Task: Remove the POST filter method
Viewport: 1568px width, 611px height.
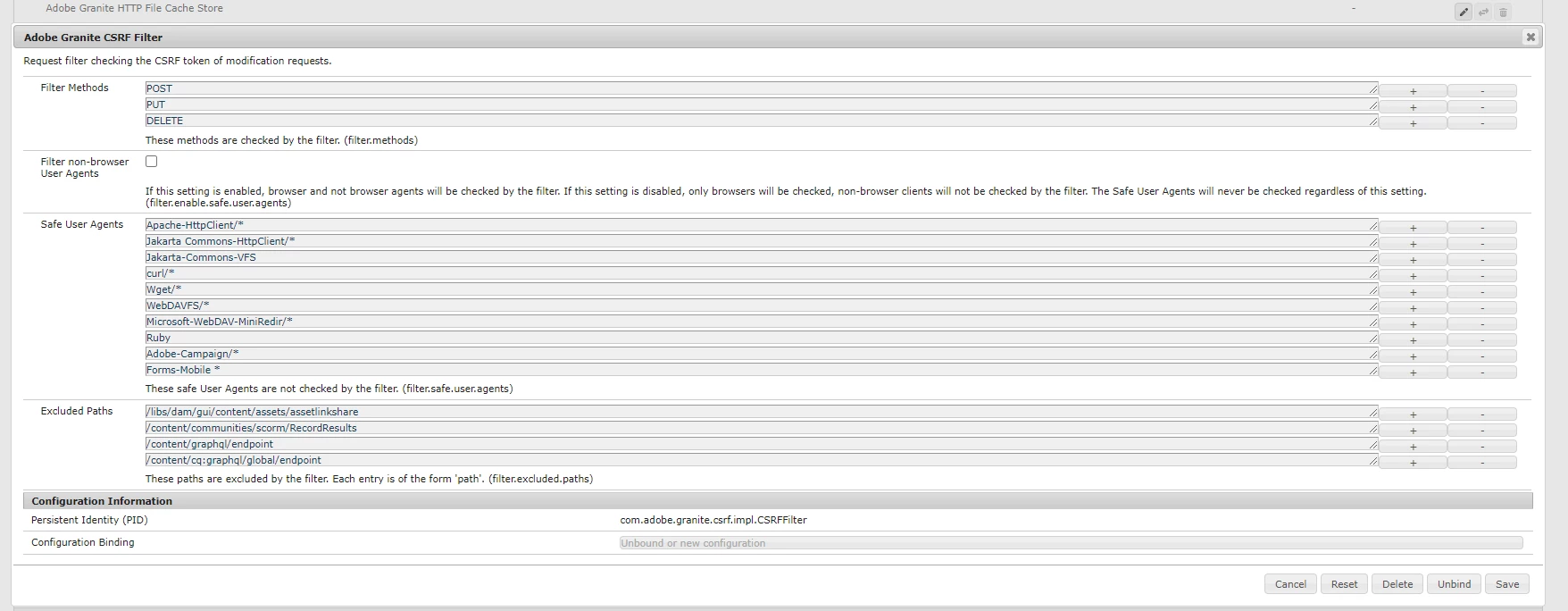Action: (x=1482, y=91)
